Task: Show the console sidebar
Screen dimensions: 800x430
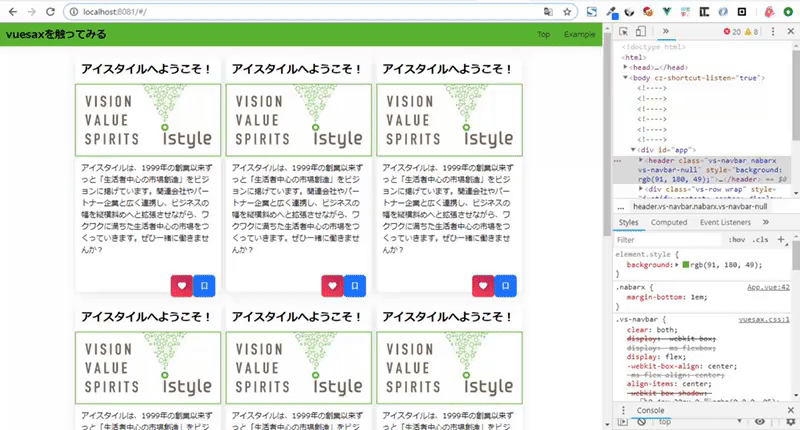Action: click(623, 422)
